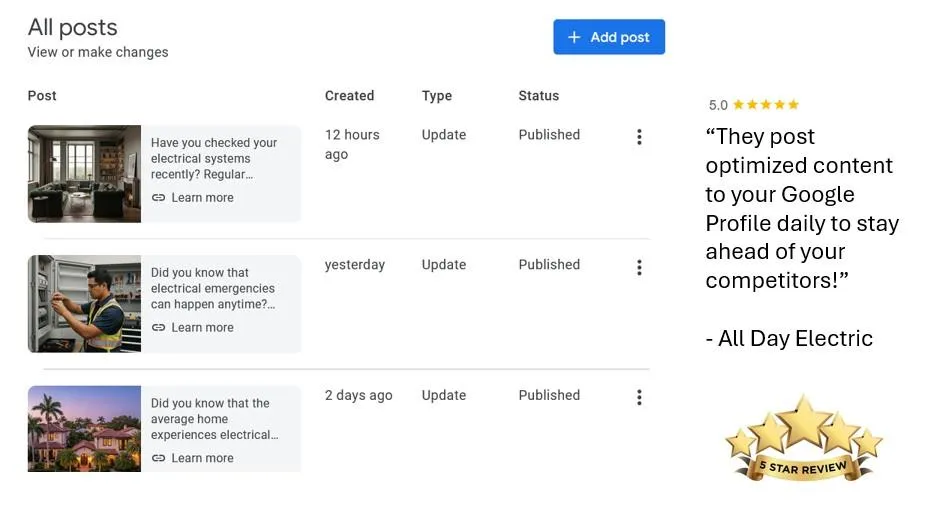This screenshot has width=930, height=509.
Task: Click Published status of yesterday's post
Action: click(549, 265)
